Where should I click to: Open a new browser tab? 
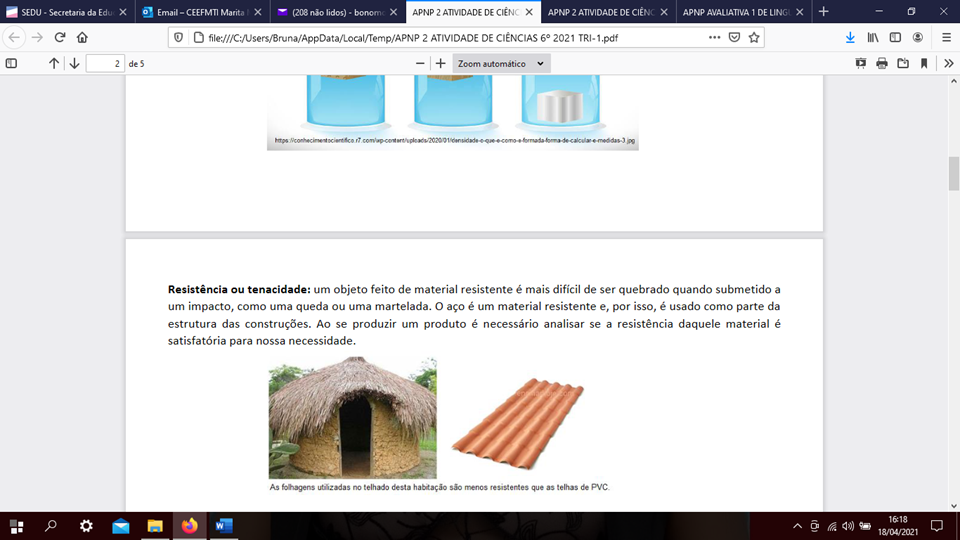(824, 12)
